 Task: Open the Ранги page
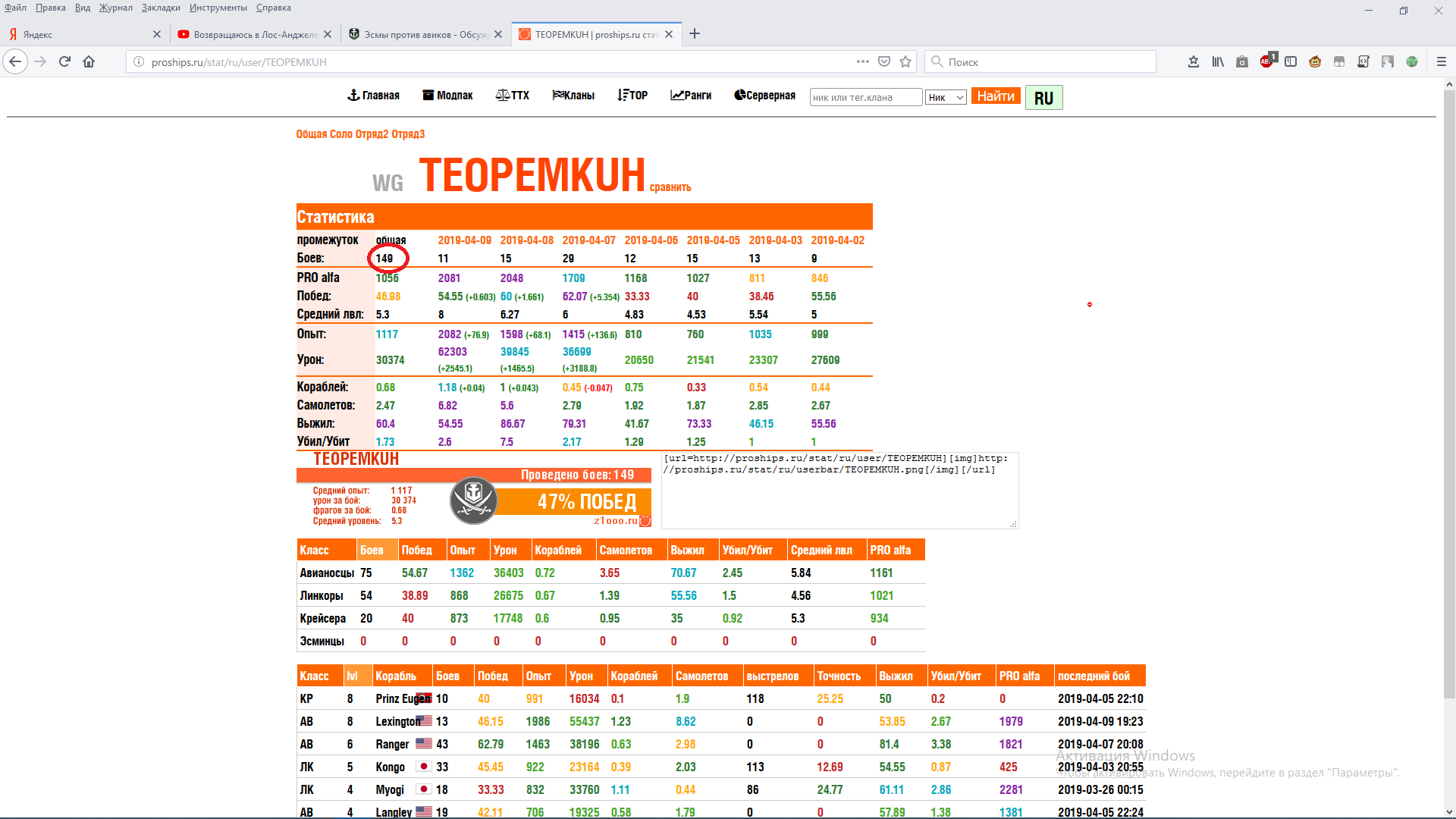[691, 96]
